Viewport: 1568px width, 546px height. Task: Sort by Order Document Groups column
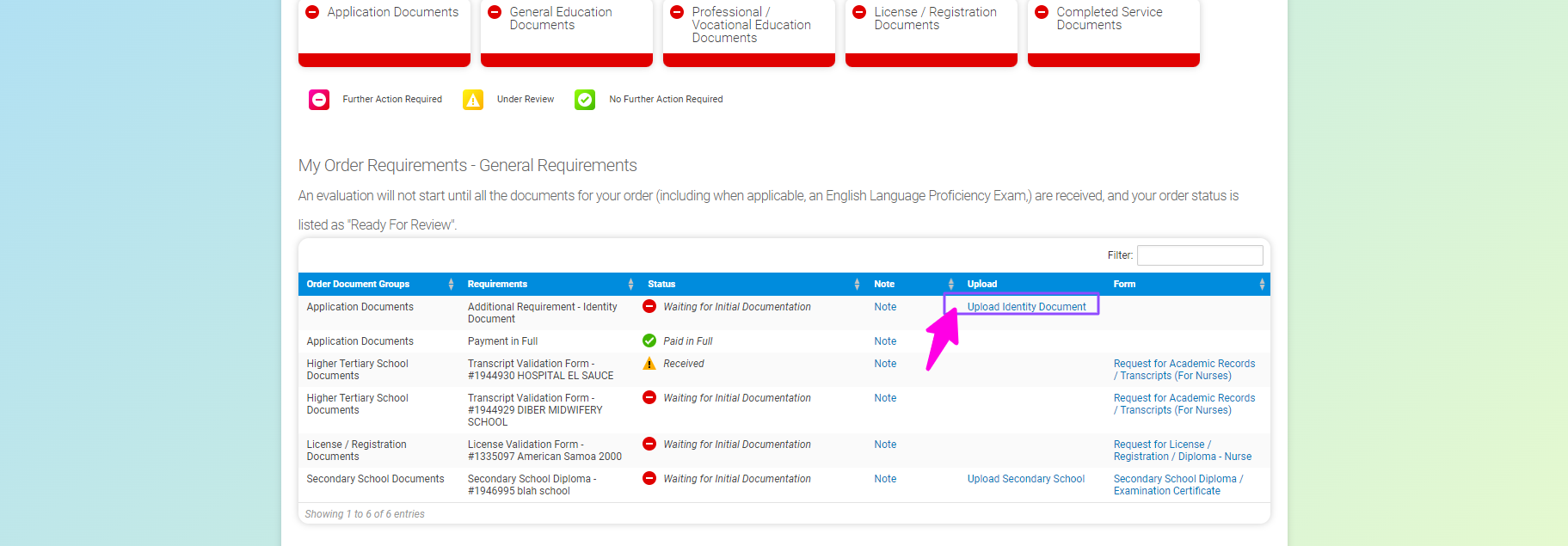[359, 284]
